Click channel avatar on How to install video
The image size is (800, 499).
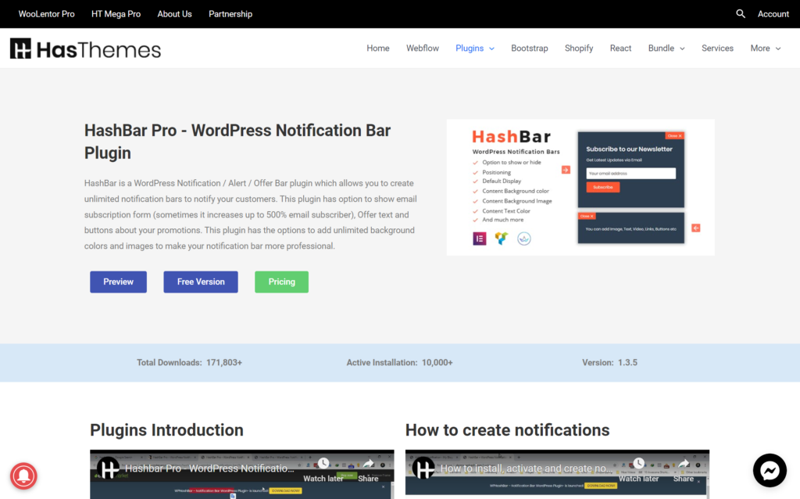pos(423,468)
